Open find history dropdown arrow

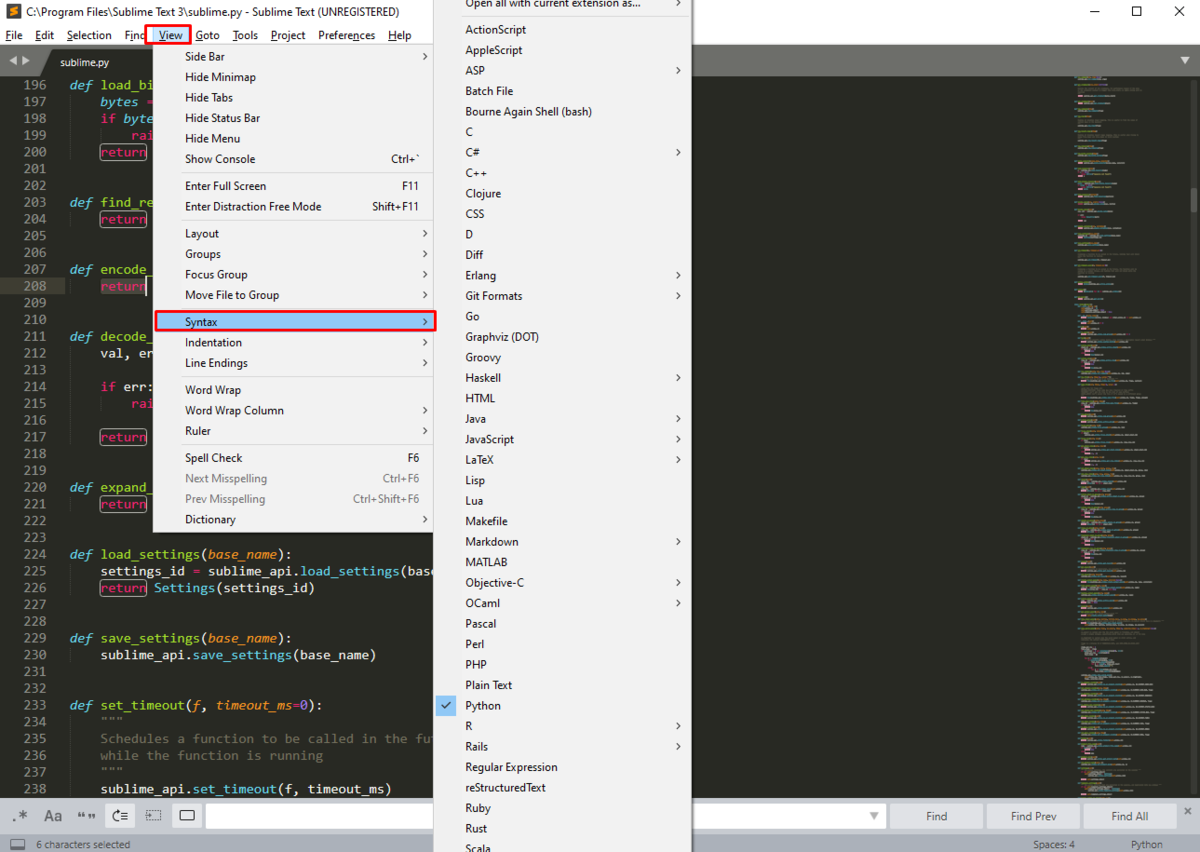(x=876, y=816)
